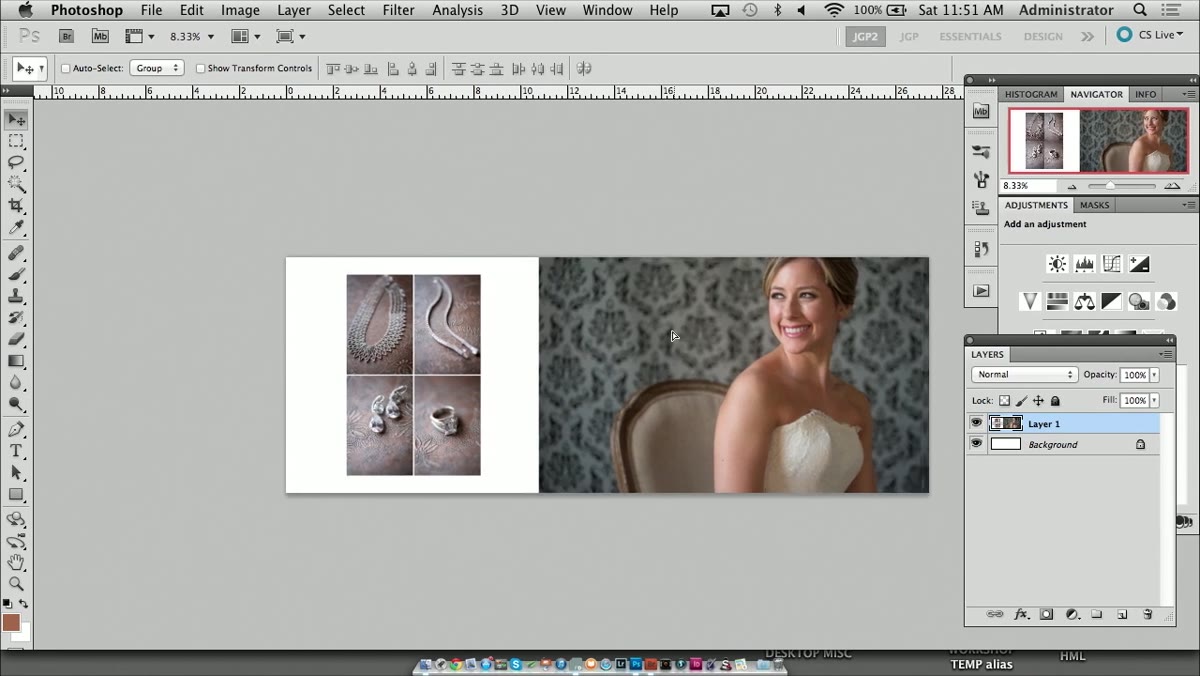The height and width of the screenshot is (676, 1200).
Task: Select the JGP workspace
Action: [908, 36]
